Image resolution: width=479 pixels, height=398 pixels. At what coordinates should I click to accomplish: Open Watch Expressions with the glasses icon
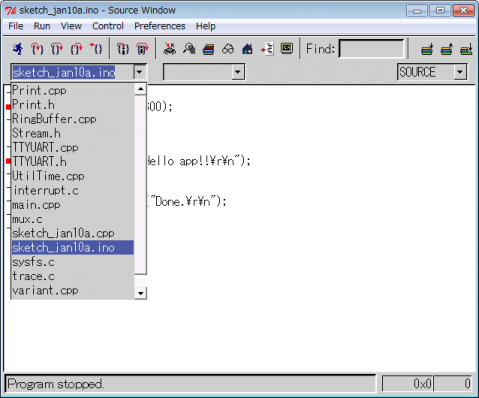228,49
